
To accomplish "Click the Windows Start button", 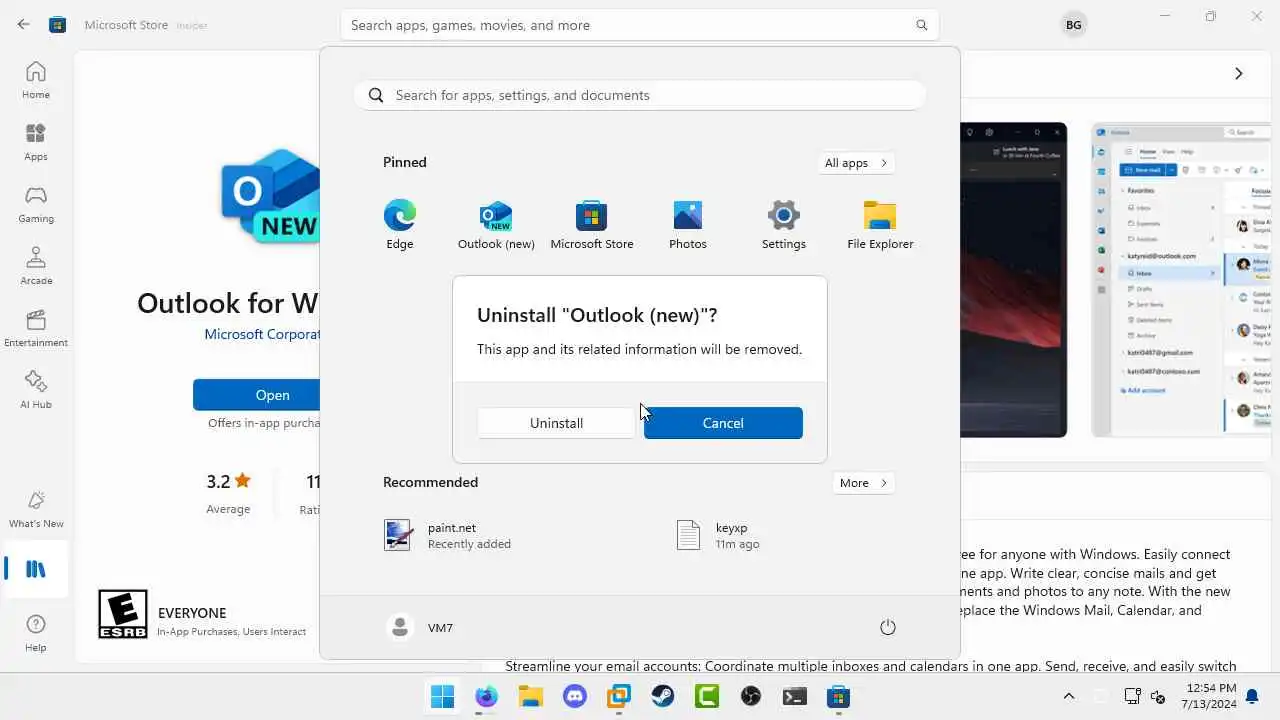I will (x=442, y=696).
